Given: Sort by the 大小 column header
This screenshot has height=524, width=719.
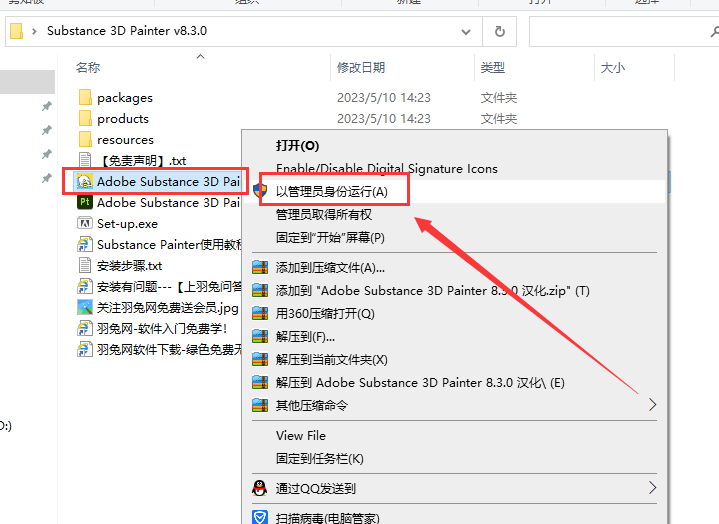Looking at the screenshot, I should (613, 67).
